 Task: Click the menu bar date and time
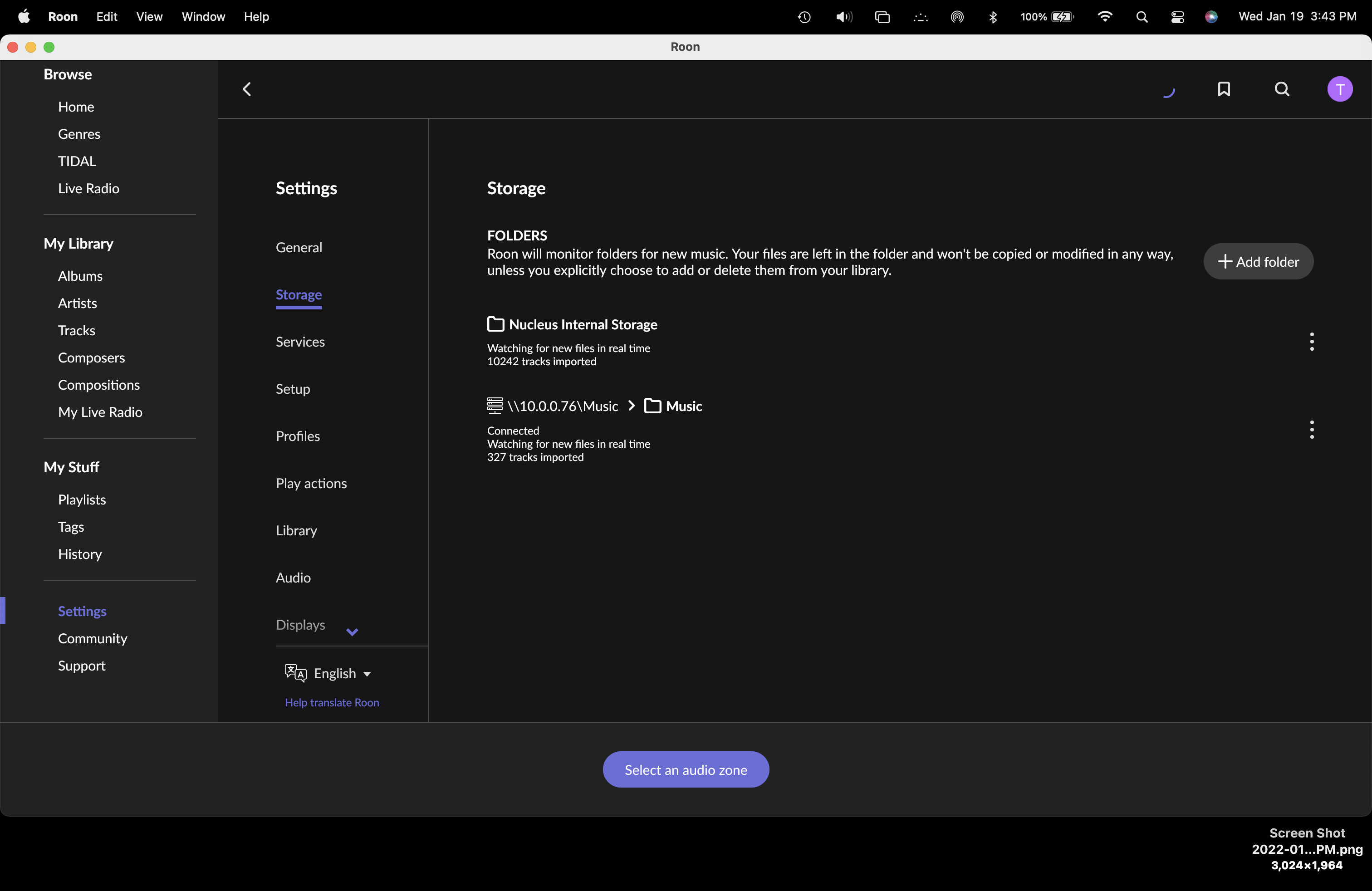click(x=1297, y=16)
